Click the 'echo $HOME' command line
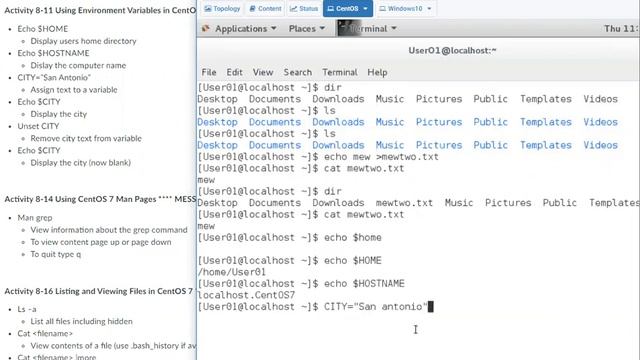The image size is (640, 360). [x=290, y=260]
